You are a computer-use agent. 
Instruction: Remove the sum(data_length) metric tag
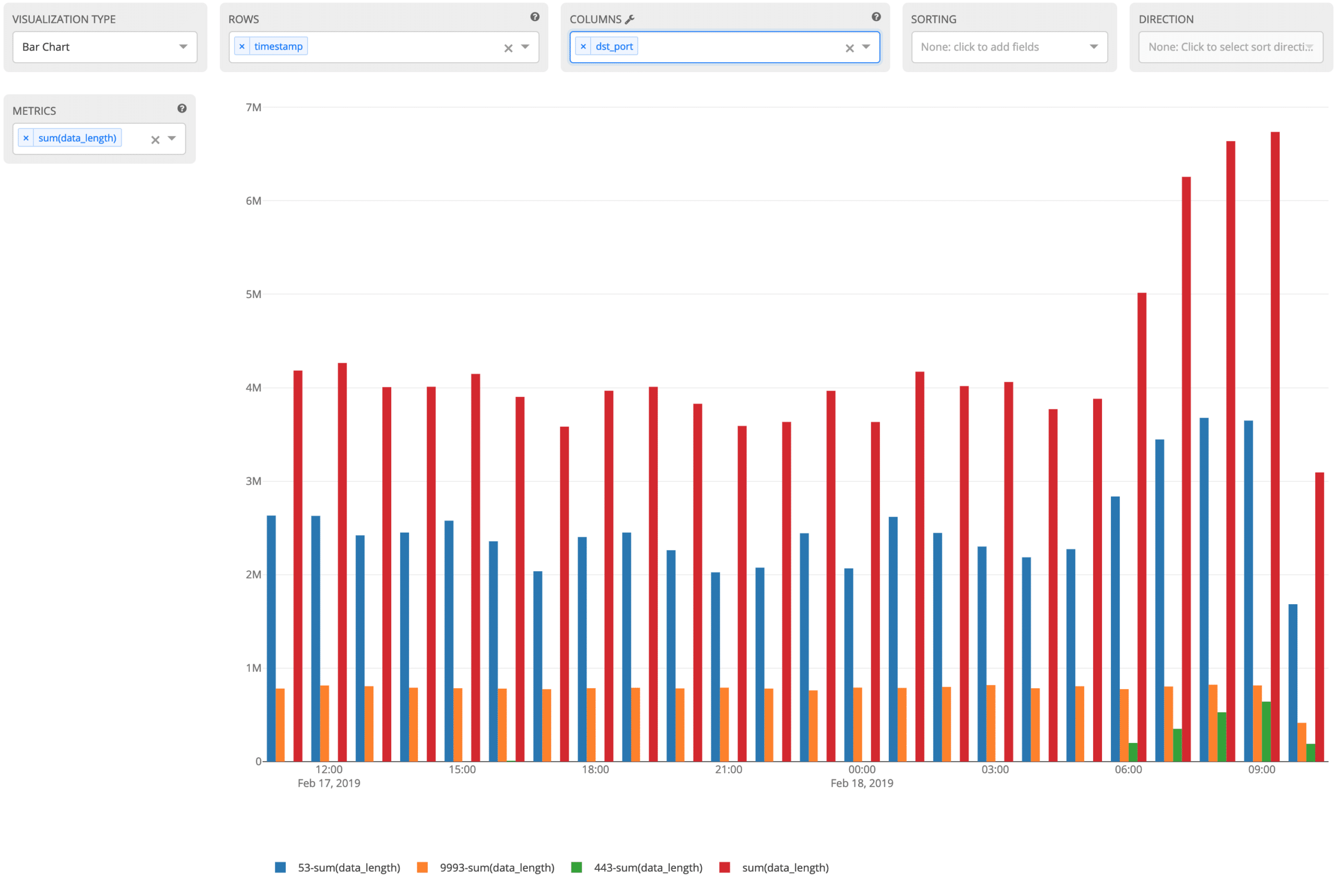tap(26, 138)
